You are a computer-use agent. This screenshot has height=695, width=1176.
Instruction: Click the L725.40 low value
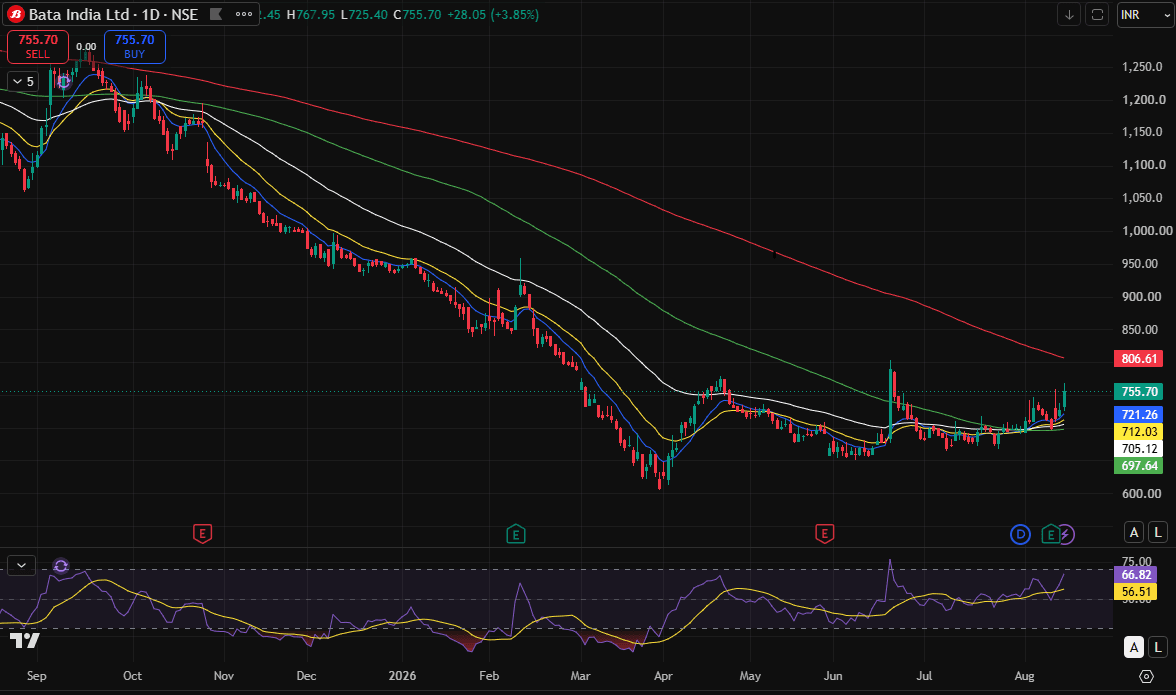coord(364,14)
